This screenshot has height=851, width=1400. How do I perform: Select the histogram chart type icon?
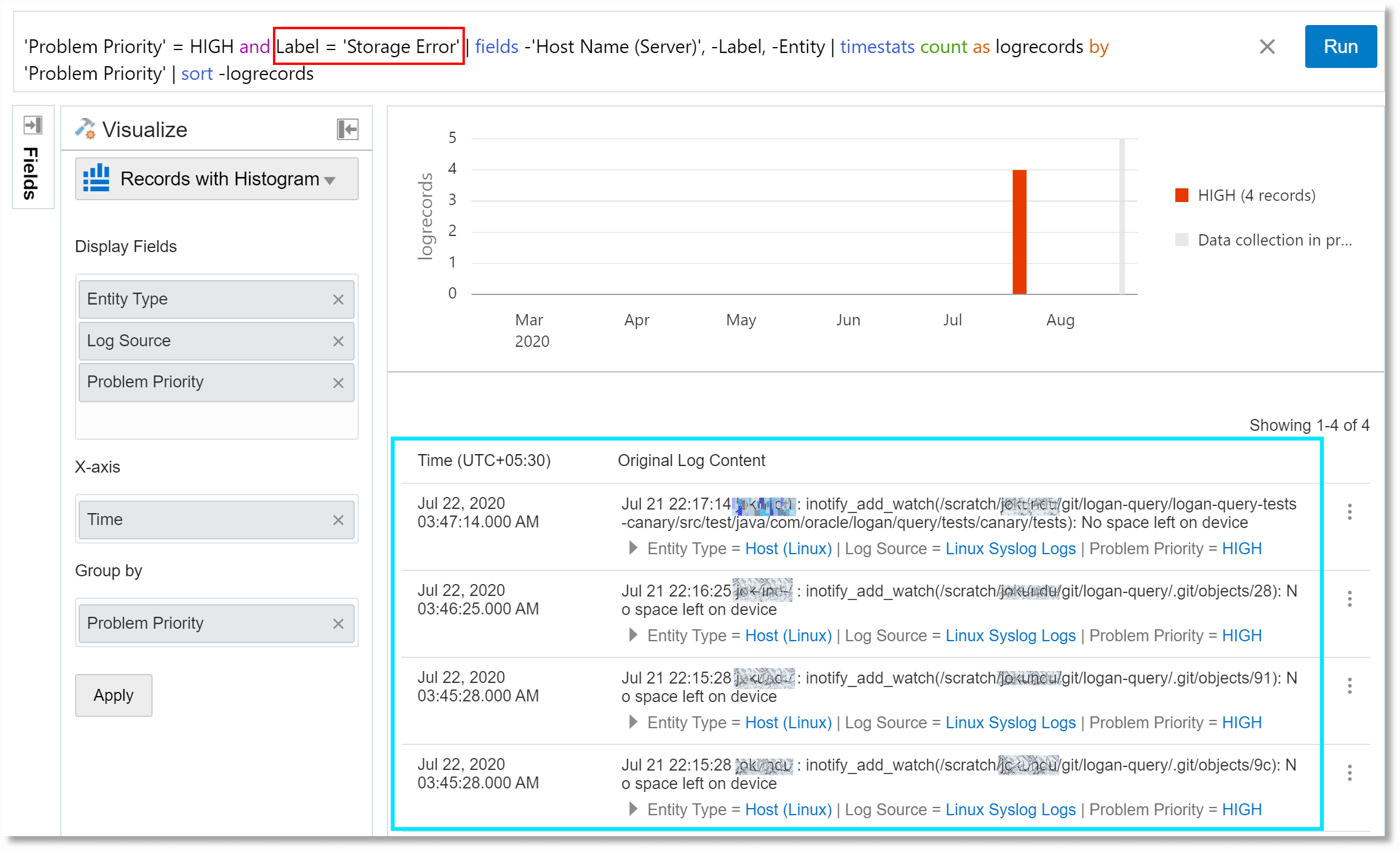pos(97,178)
